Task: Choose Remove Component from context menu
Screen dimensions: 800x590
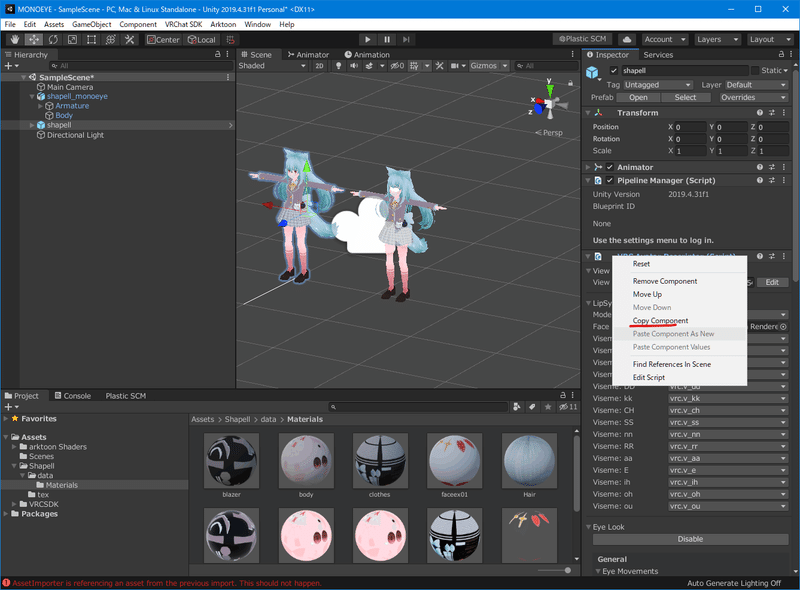Action: [679, 281]
